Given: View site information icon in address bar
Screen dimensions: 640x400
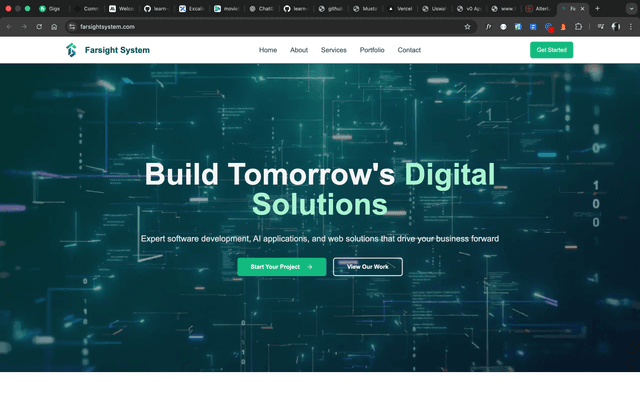Looking at the screenshot, I should 72,27.
